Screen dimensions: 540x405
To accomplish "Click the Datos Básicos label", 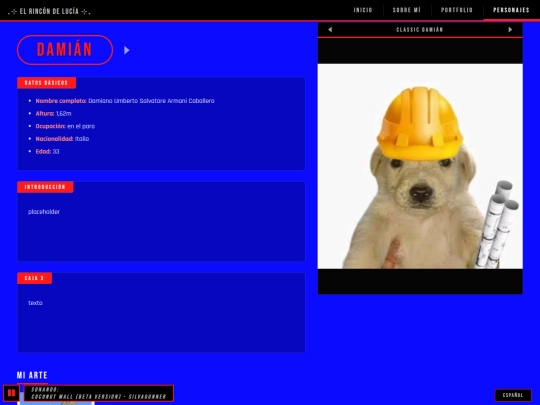I will 46,83.
